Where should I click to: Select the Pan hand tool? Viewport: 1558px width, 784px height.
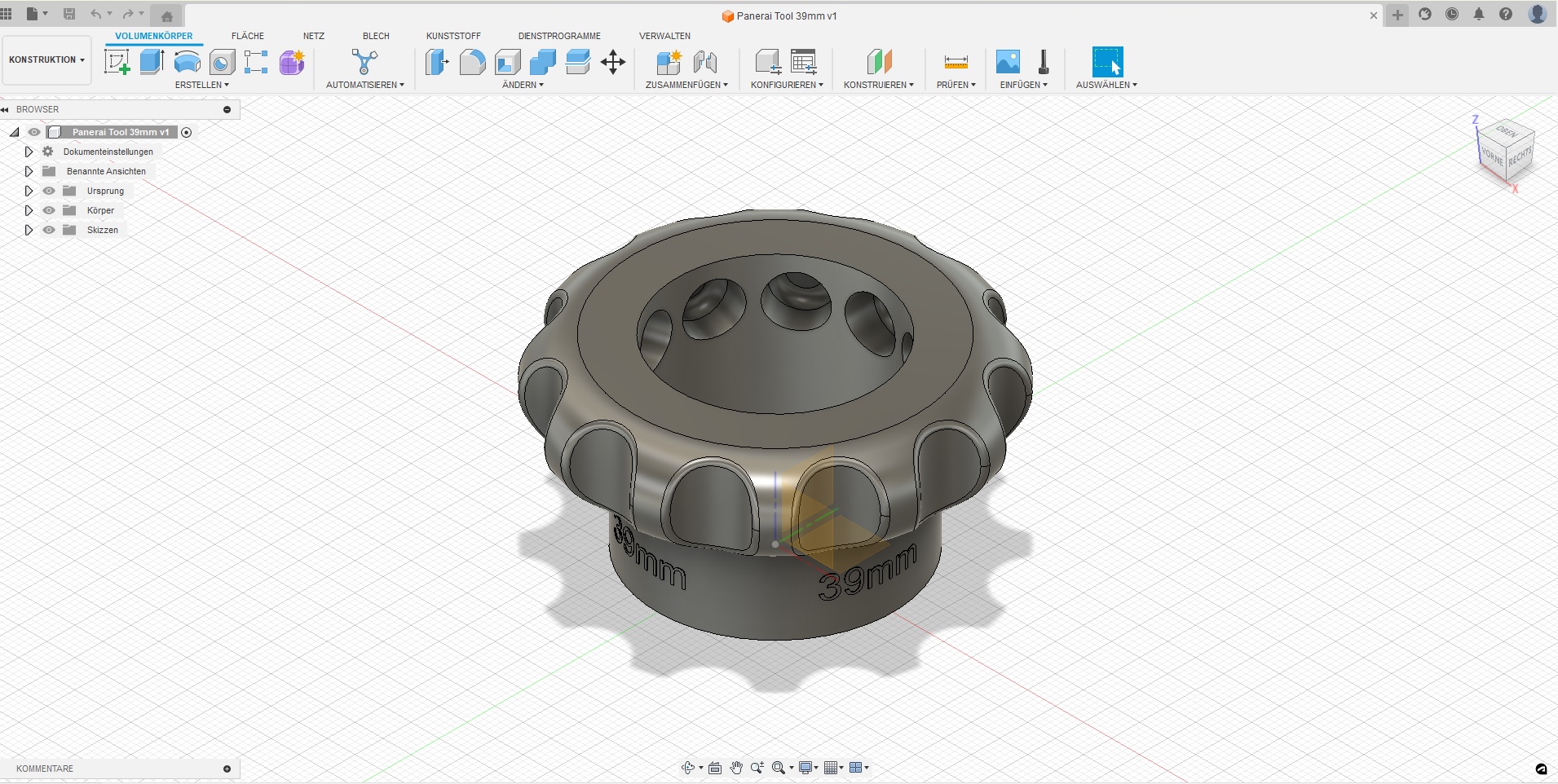736,768
